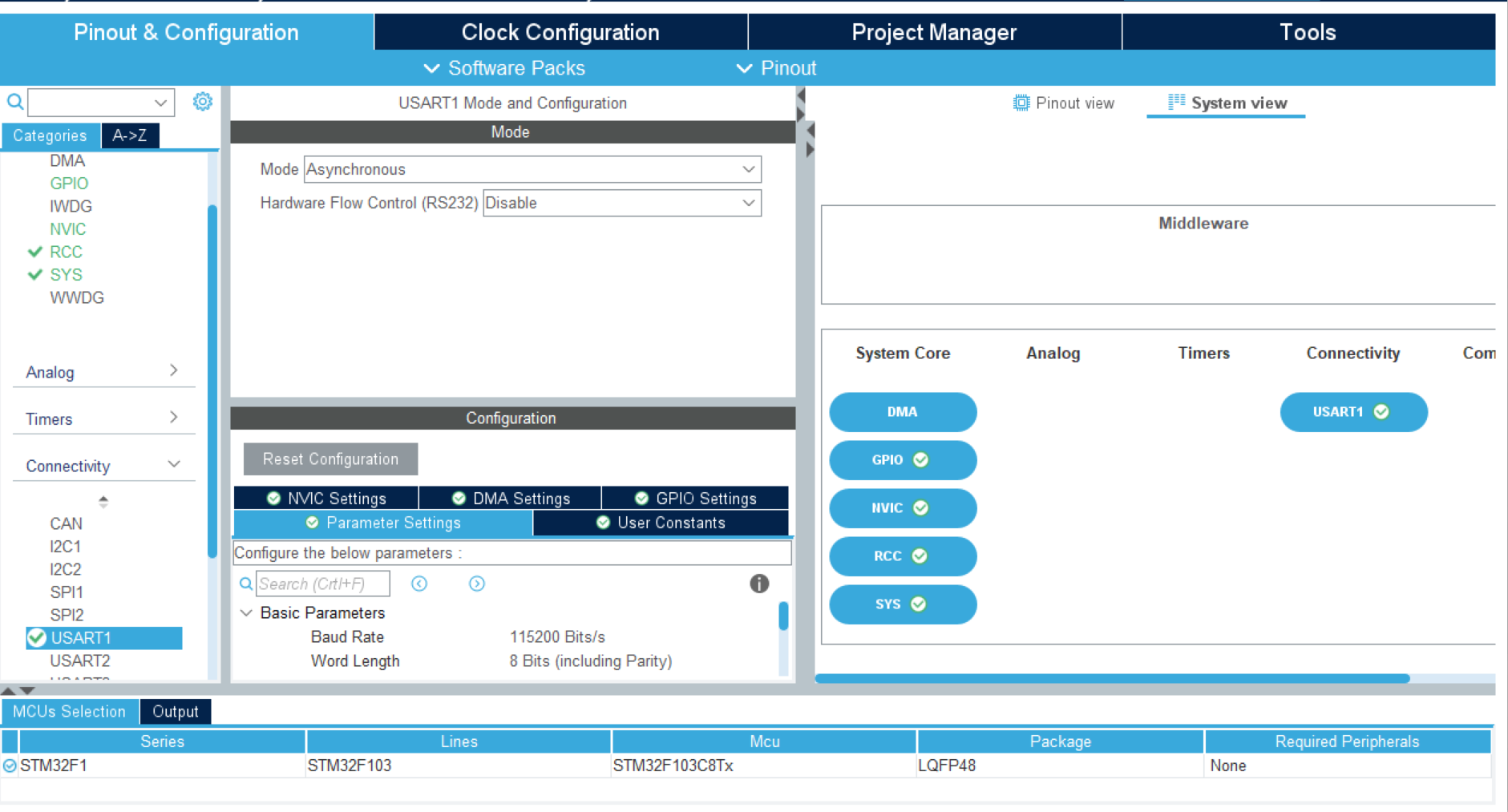The width and height of the screenshot is (1508, 812).
Task: Open the User Constants tab
Action: (661, 523)
